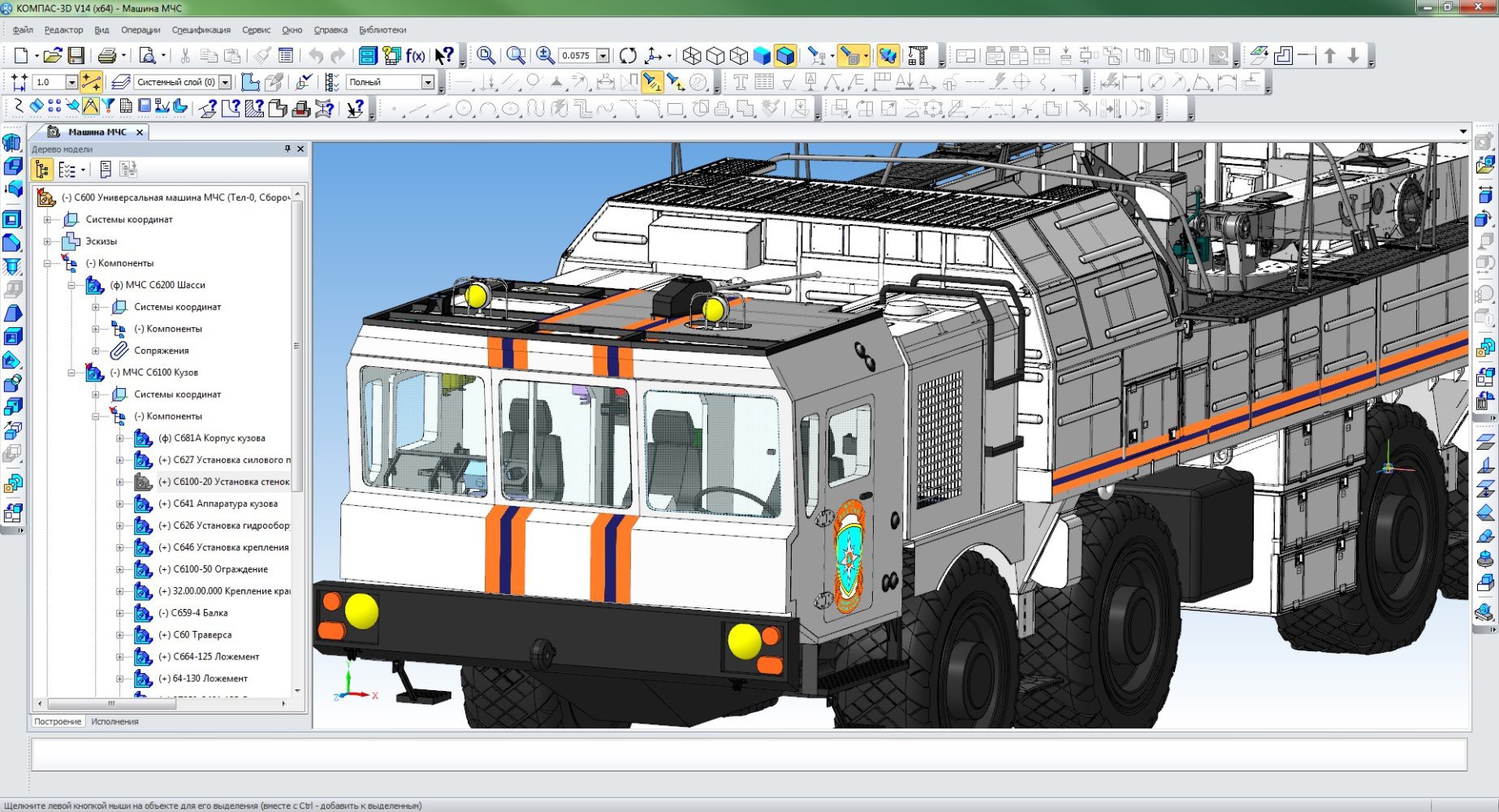Open print preview icon
This screenshot has height=812, width=1499.
(x=148, y=55)
